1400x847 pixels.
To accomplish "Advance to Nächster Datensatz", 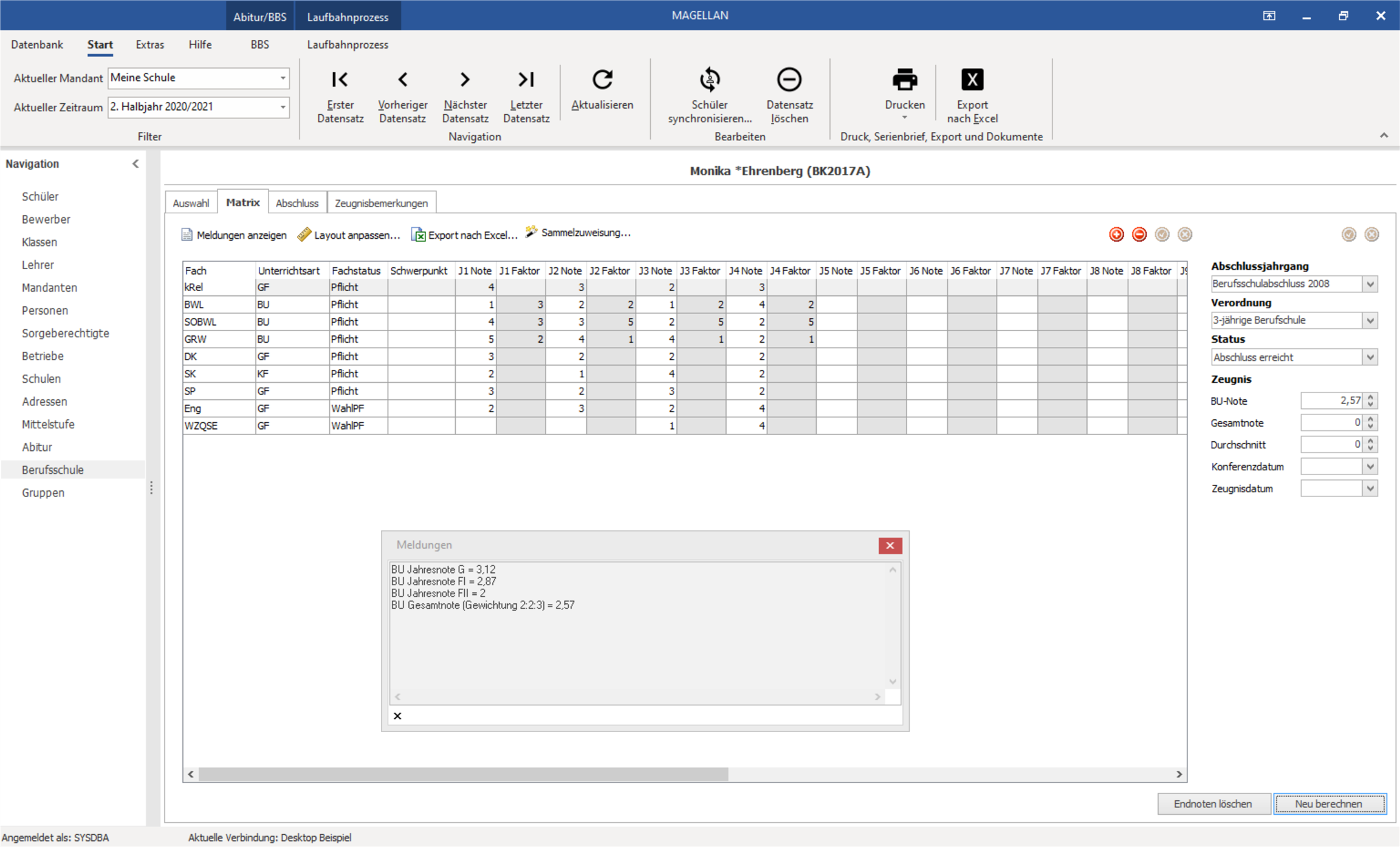I will pyautogui.click(x=465, y=95).
